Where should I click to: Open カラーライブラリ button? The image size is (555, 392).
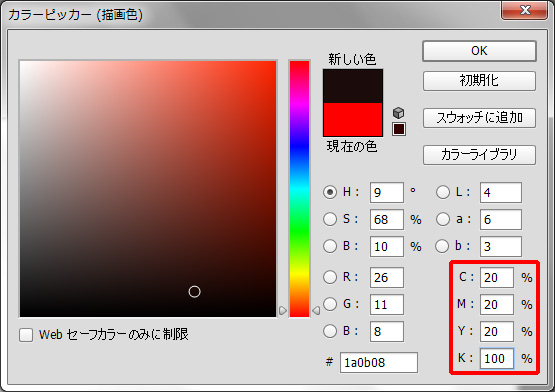coord(479,155)
